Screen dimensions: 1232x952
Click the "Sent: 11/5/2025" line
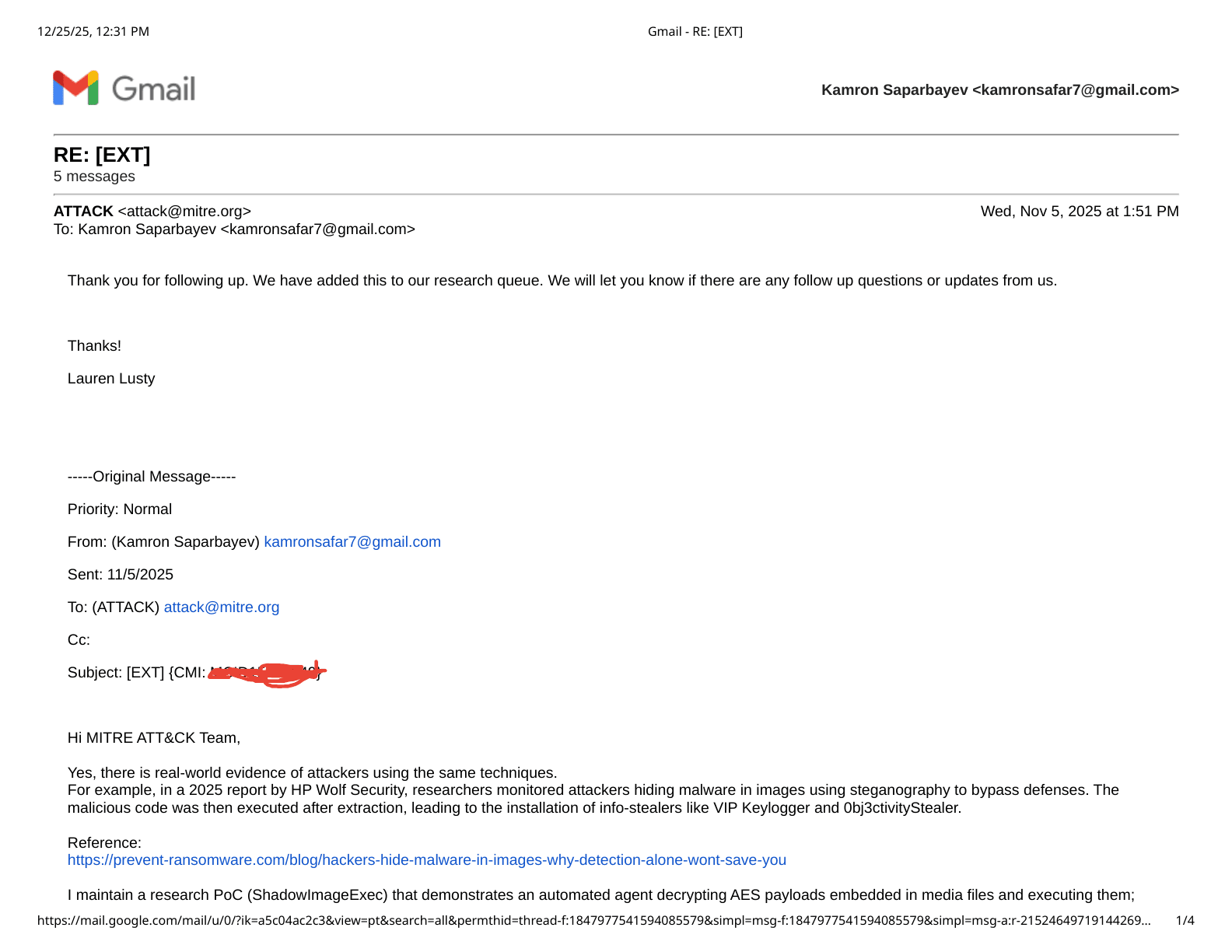[121, 575]
